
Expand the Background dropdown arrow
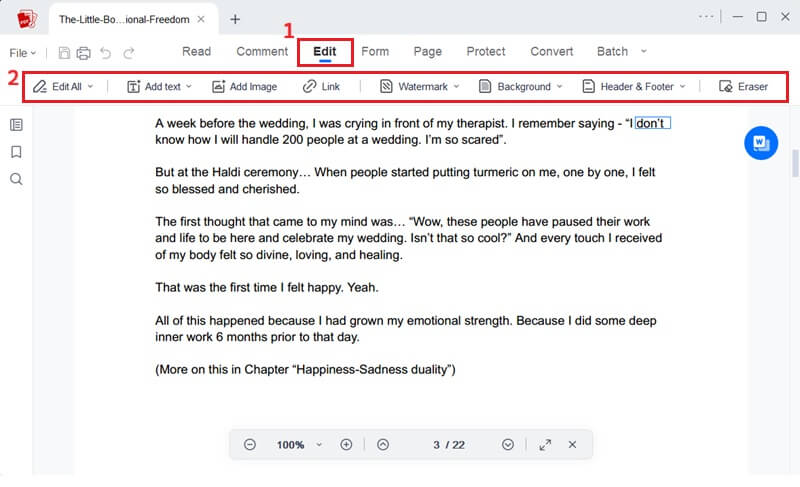559,87
